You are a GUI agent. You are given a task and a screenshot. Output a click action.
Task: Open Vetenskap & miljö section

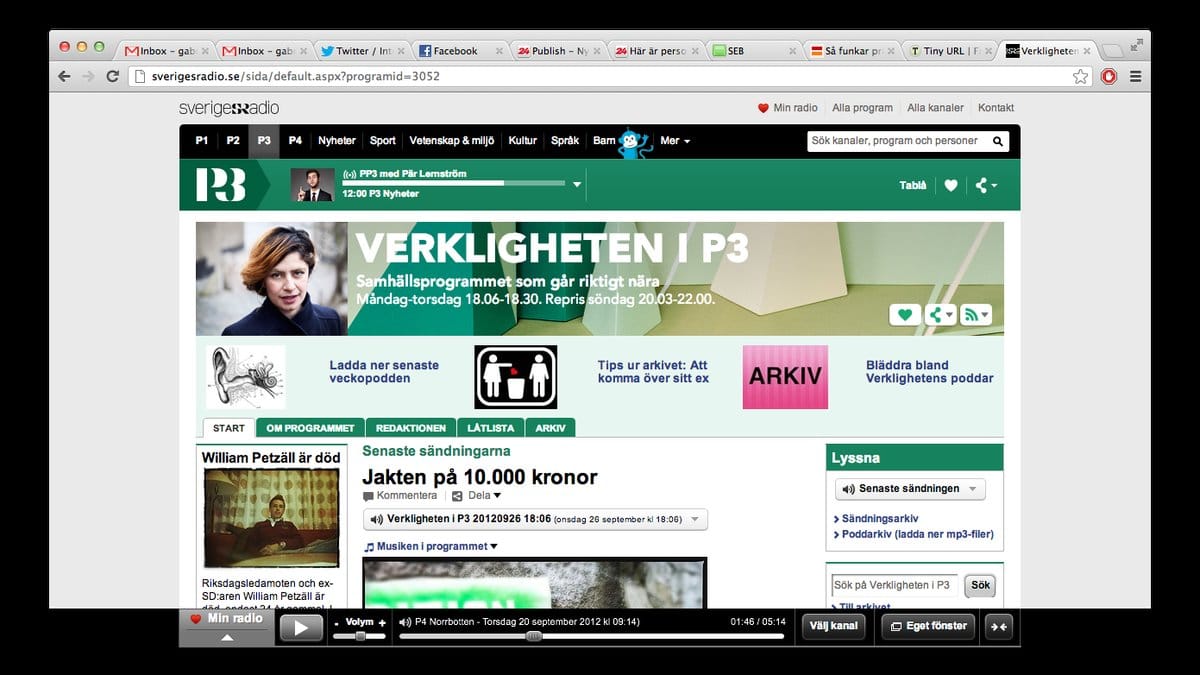point(453,141)
